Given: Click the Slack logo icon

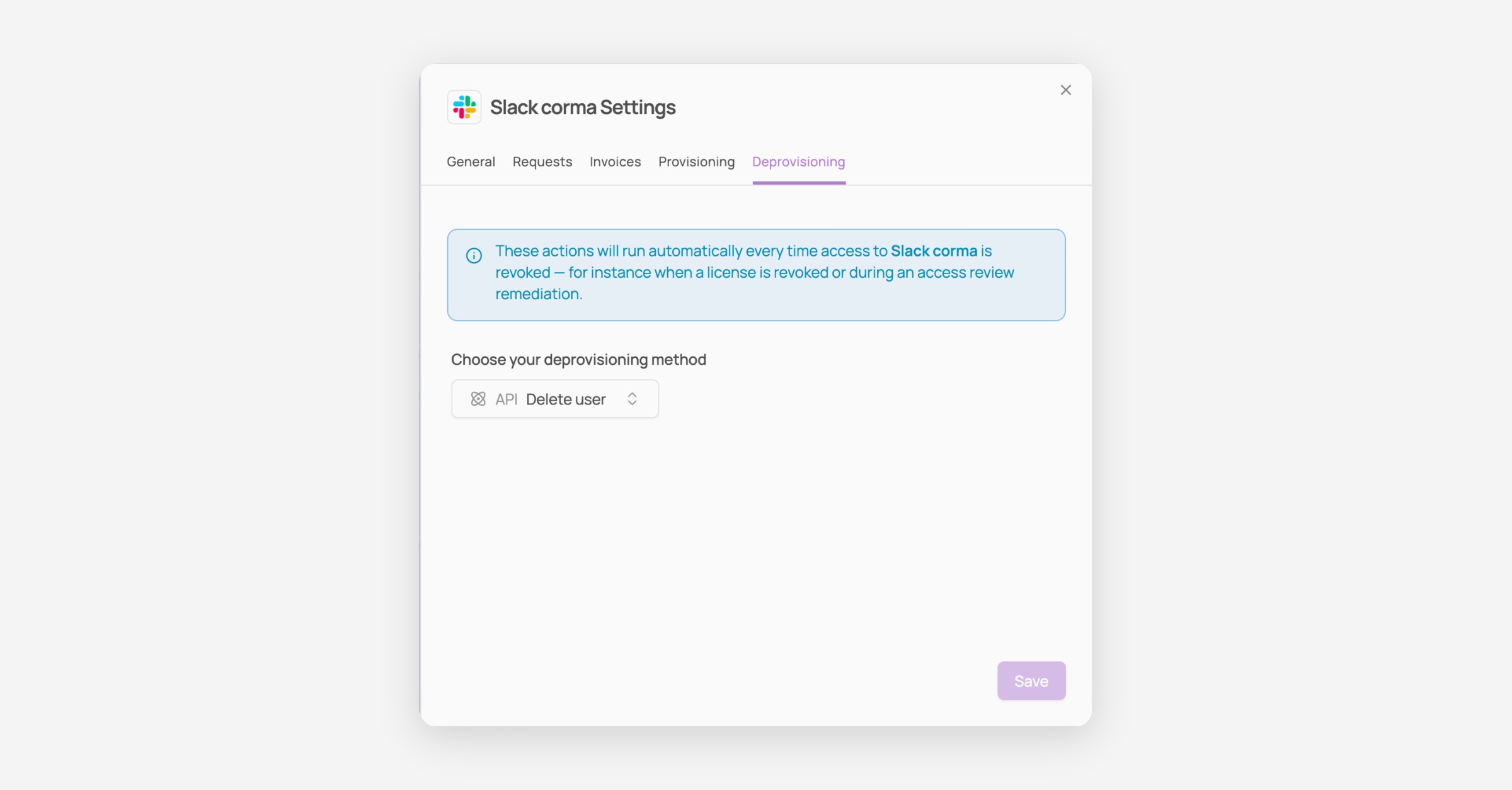Looking at the screenshot, I should click(x=464, y=107).
